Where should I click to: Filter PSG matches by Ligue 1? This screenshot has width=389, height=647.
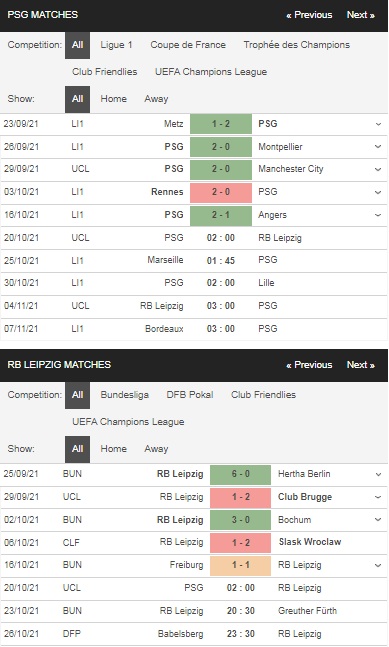click(x=116, y=45)
